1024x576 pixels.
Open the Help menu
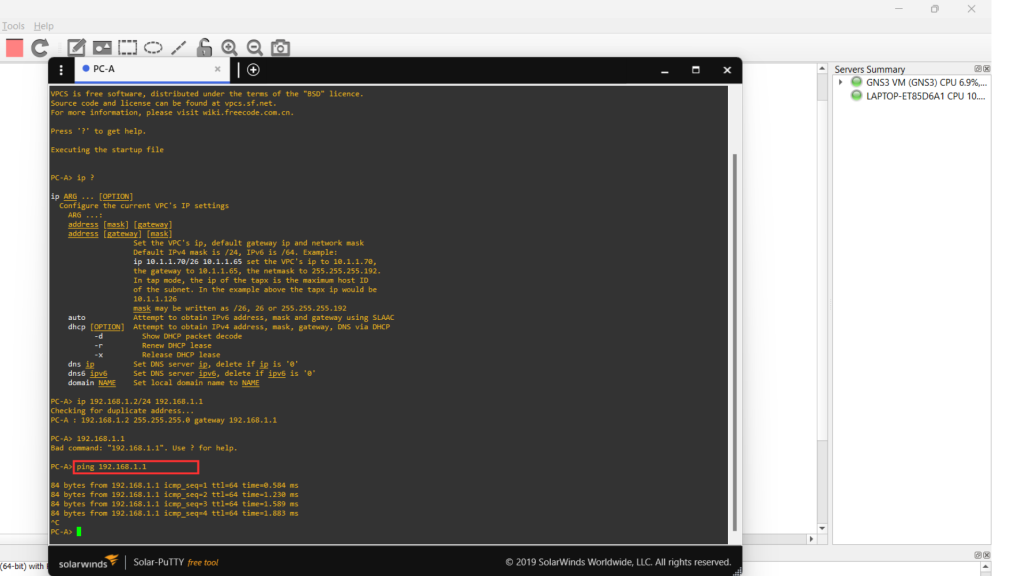tap(44, 26)
